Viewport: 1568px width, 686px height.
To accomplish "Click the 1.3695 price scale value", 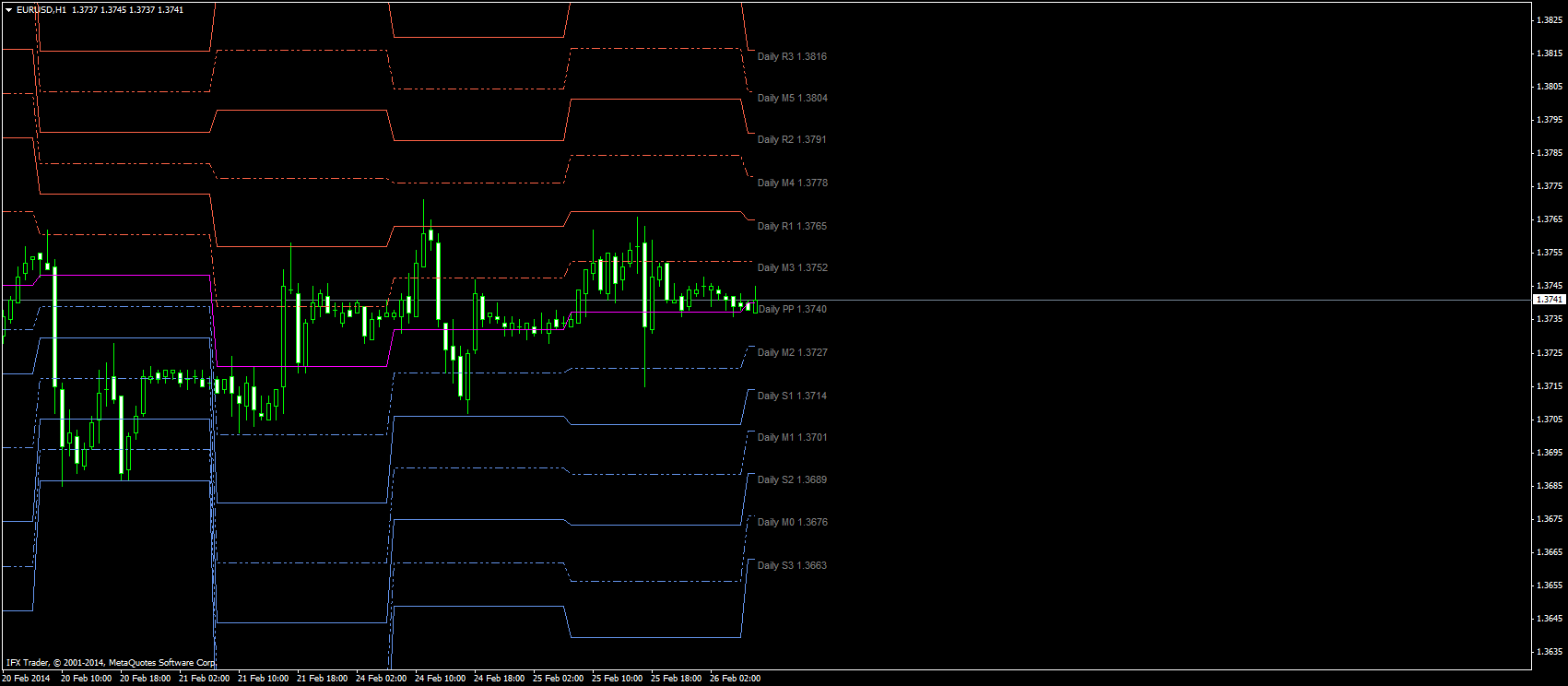I will pyautogui.click(x=1549, y=453).
